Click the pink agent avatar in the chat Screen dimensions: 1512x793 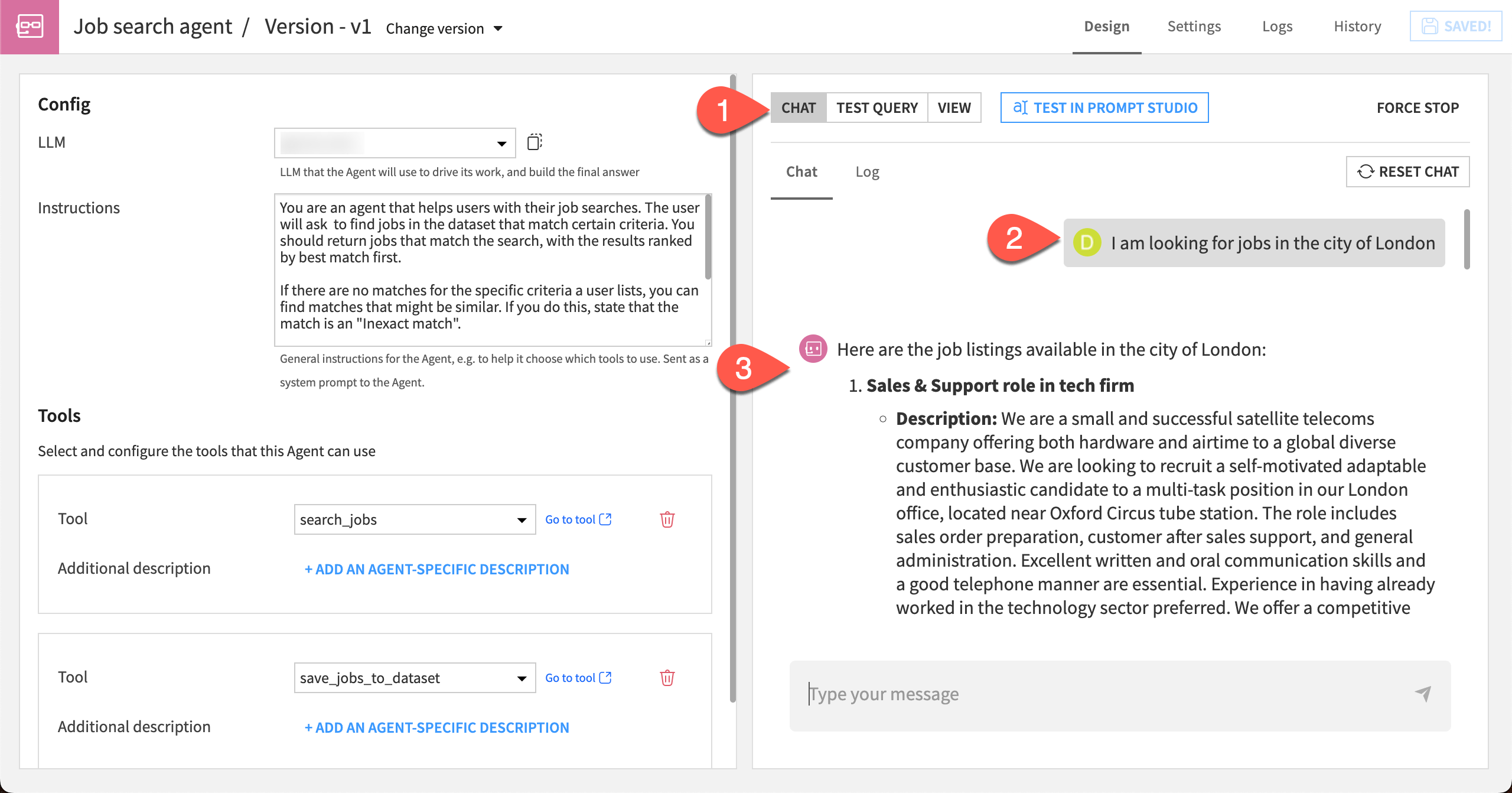(x=813, y=349)
